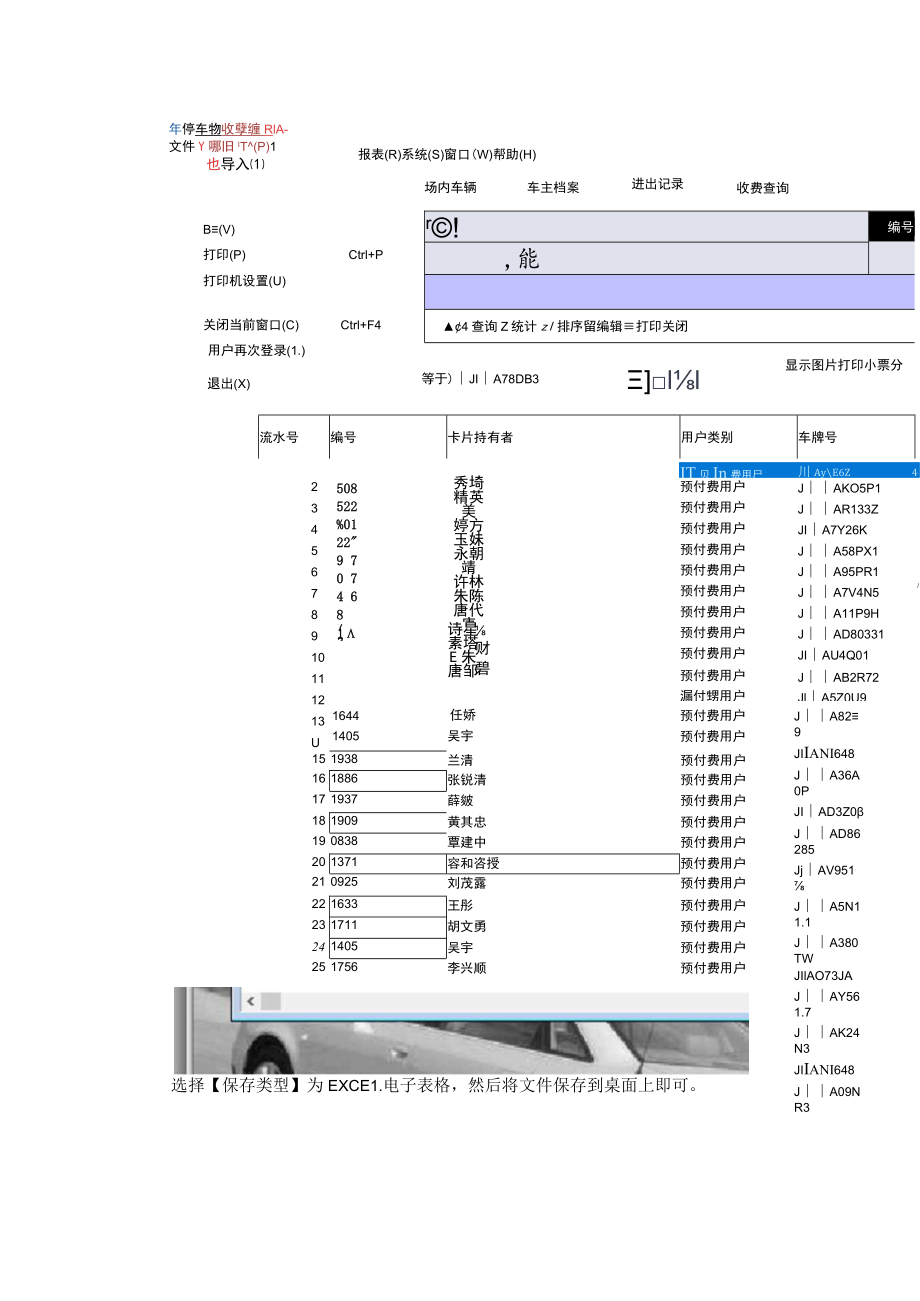Sort by 卡片持有者 column header
Screen dimensions: 920x1301
click(481, 437)
